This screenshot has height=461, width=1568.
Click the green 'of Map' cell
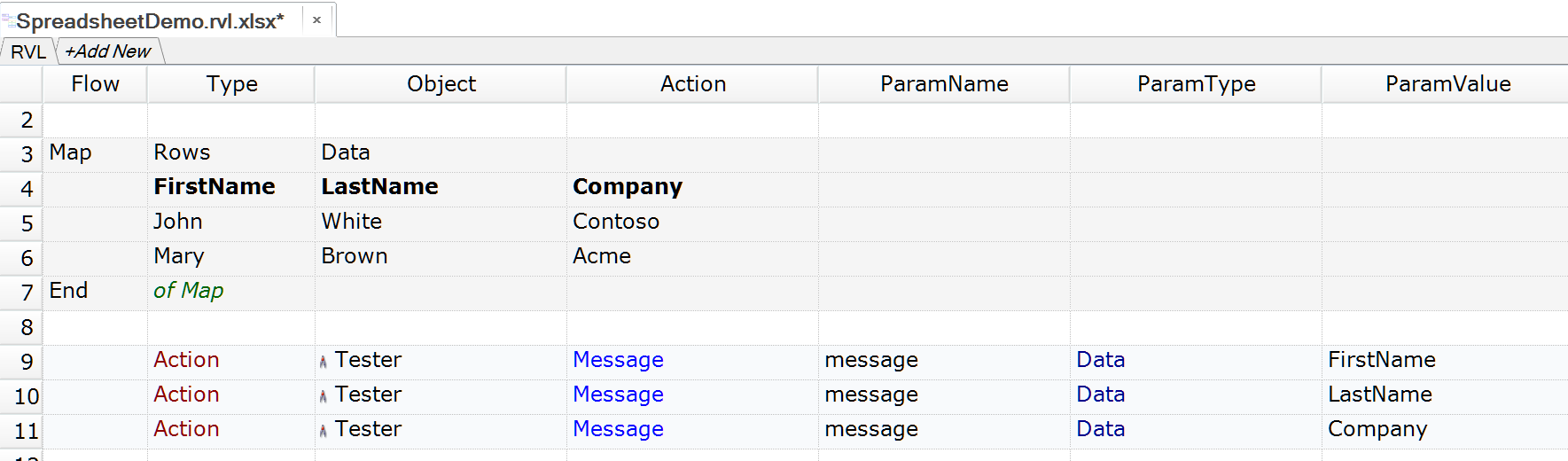tap(189, 291)
